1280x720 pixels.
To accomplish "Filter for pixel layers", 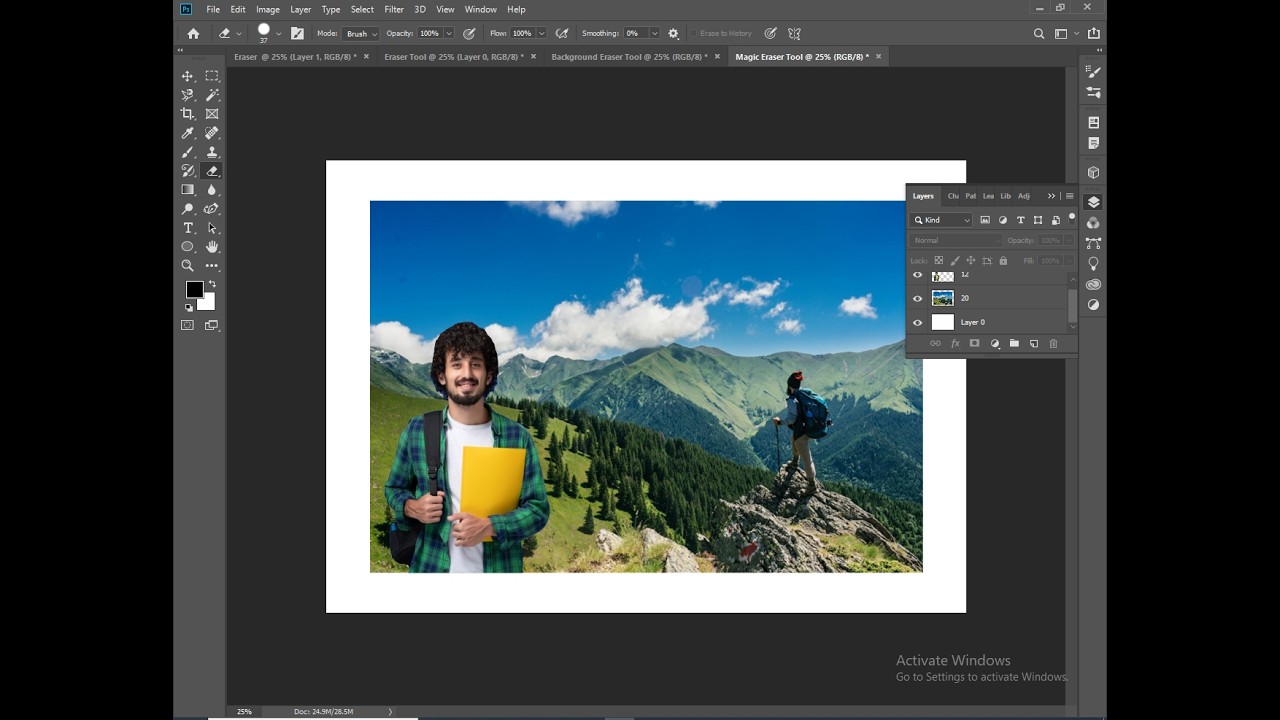I will tap(985, 220).
